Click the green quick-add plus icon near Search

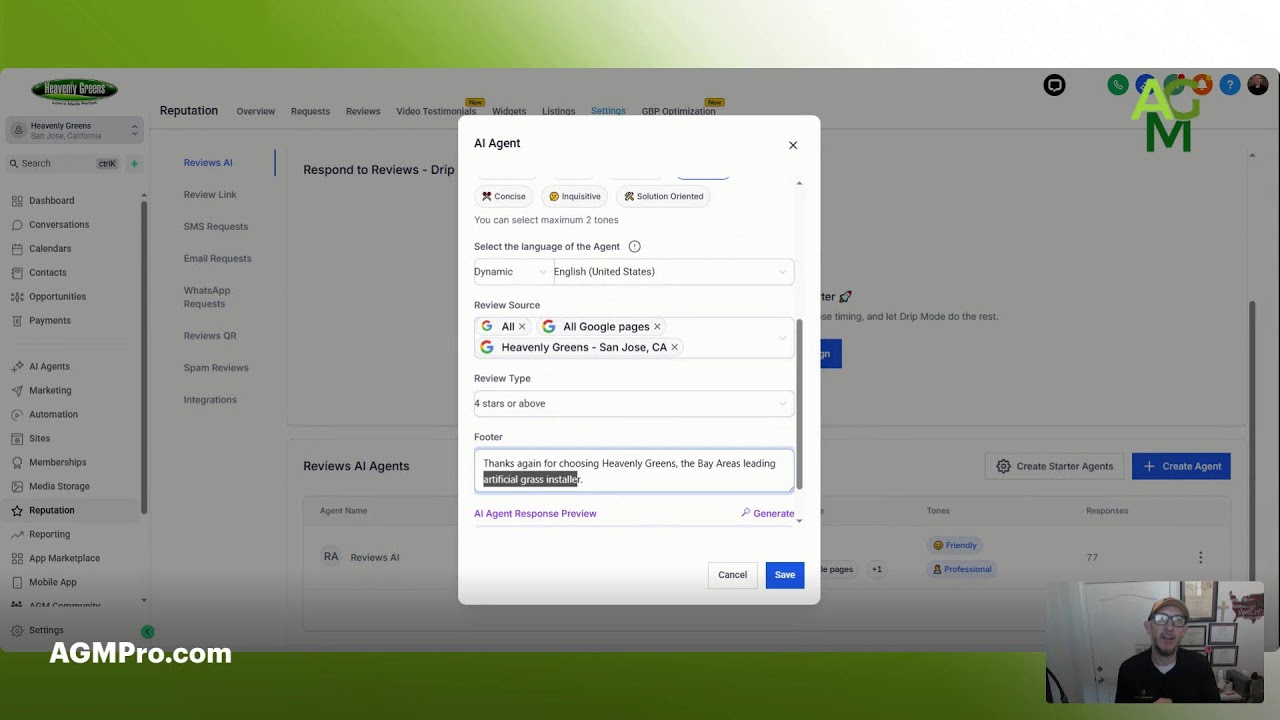tap(134, 163)
